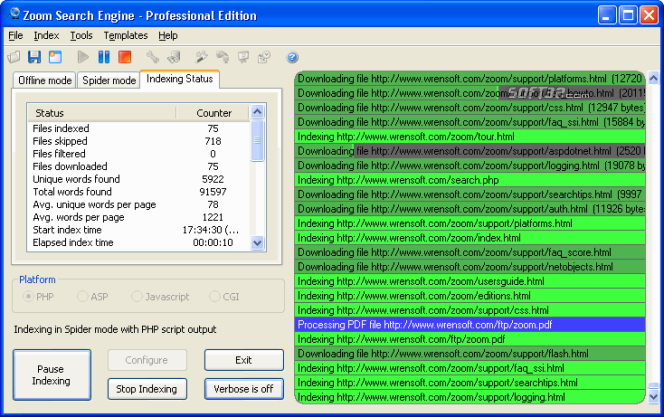Click status list scroll down arrow
664x417 pixels.
(257, 243)
